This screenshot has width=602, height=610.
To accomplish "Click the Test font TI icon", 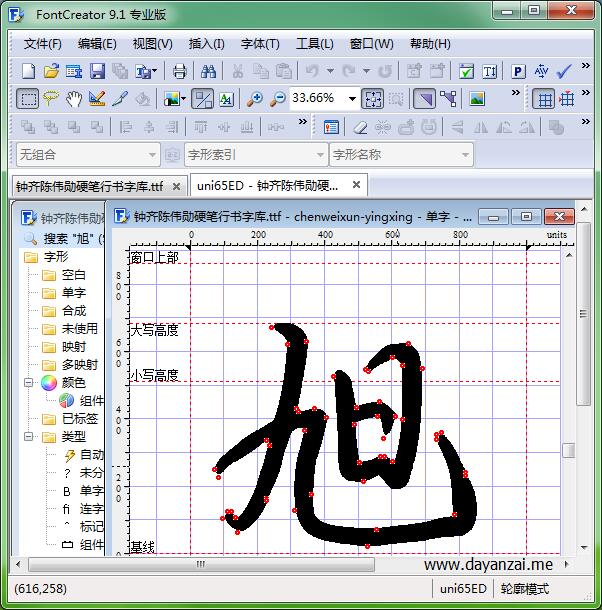I will (490, 71).
